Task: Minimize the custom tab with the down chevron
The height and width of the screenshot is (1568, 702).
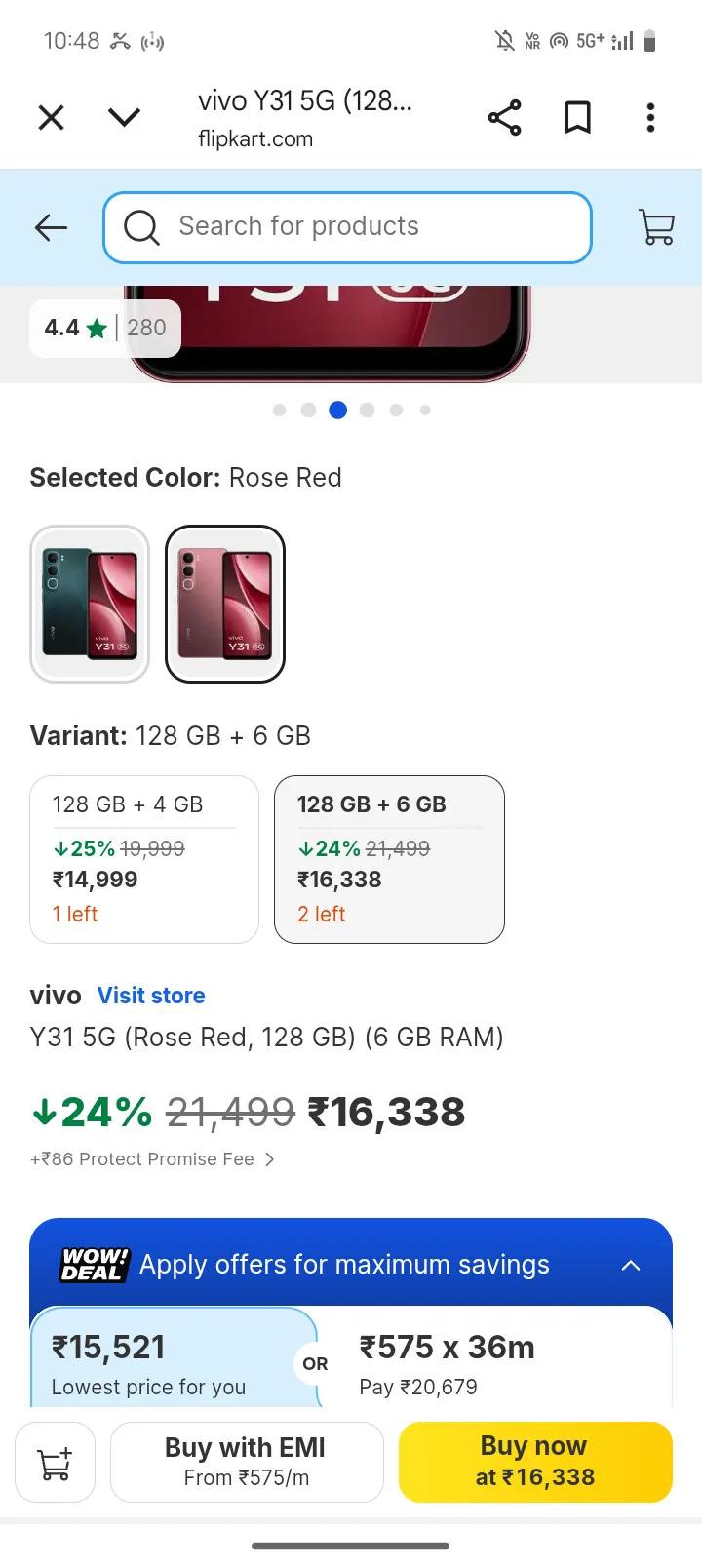Action: pyautogui.click(x=124, y=117)
